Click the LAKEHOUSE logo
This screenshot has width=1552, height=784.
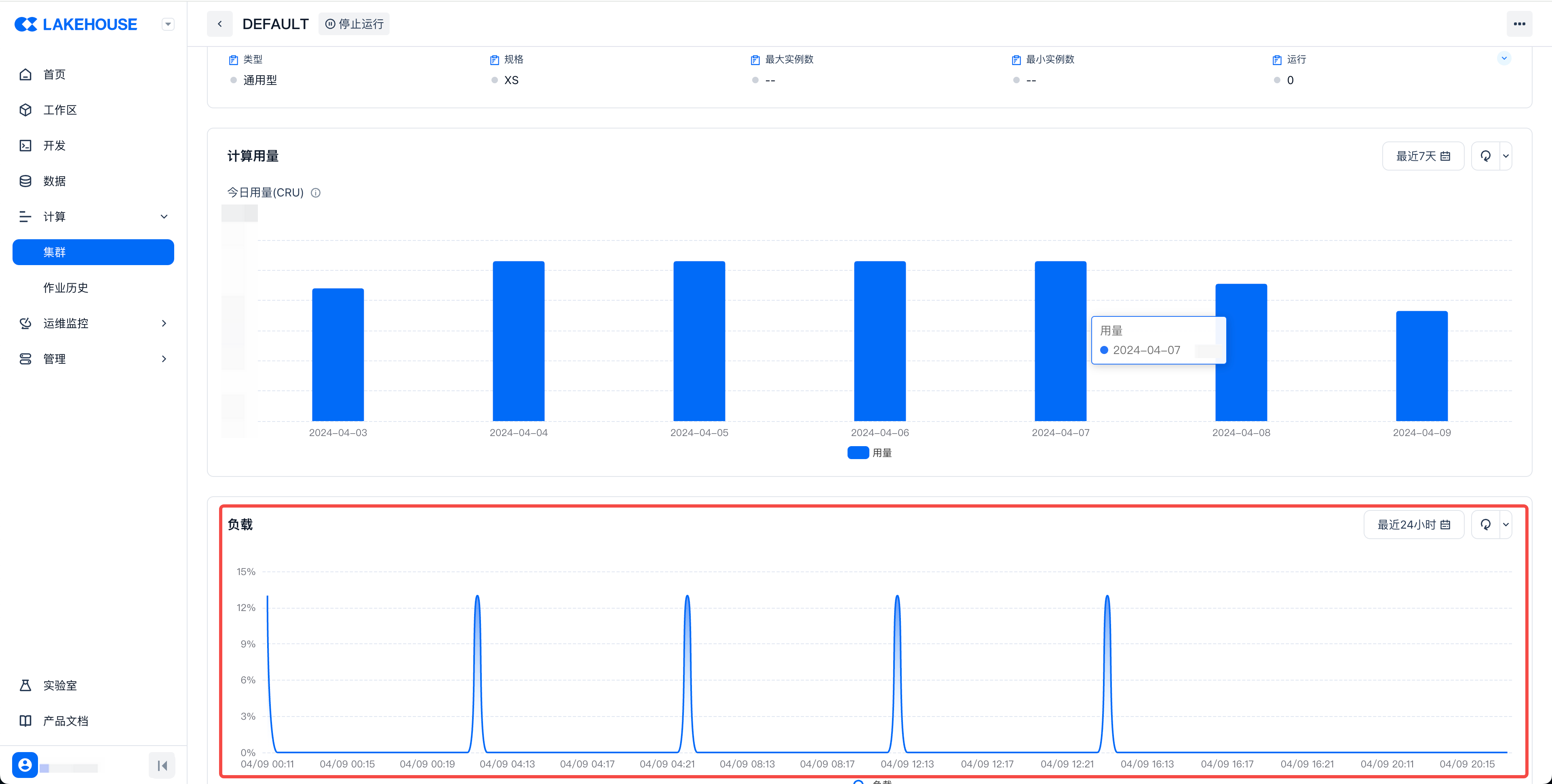pos(76,24)
